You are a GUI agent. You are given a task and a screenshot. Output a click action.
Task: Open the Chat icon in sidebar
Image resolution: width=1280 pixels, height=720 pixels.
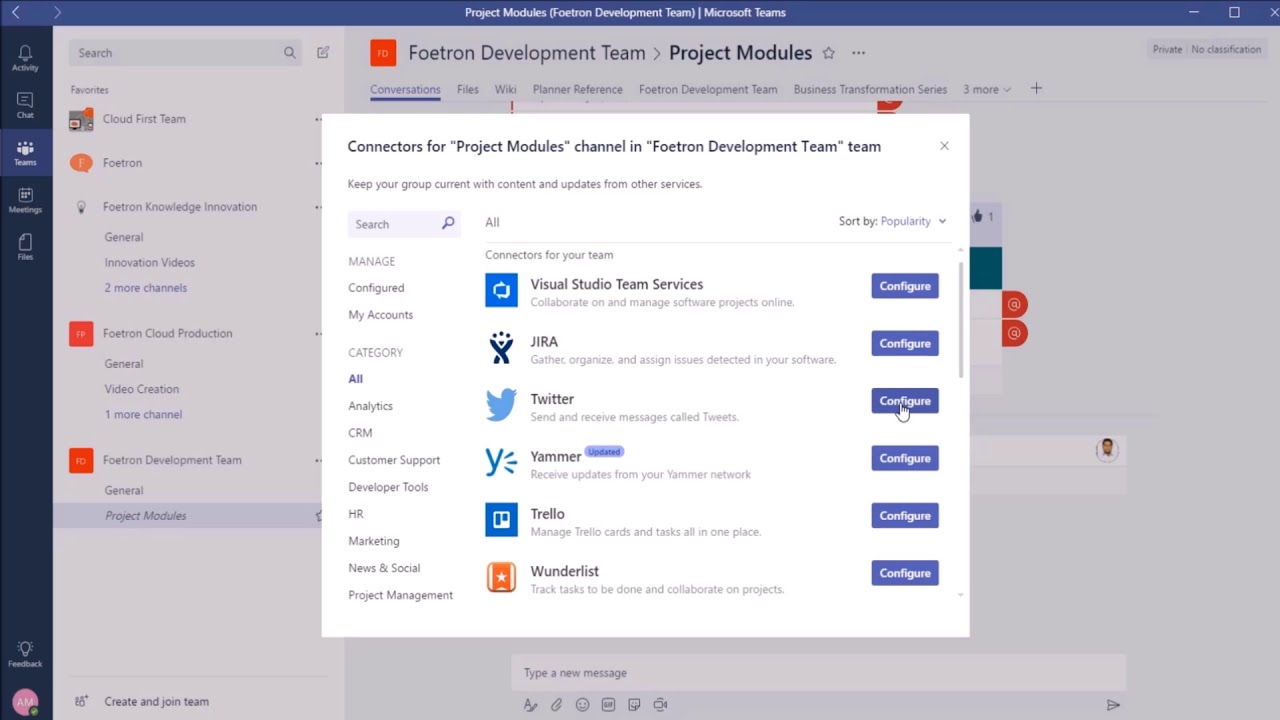click(25, 105)
